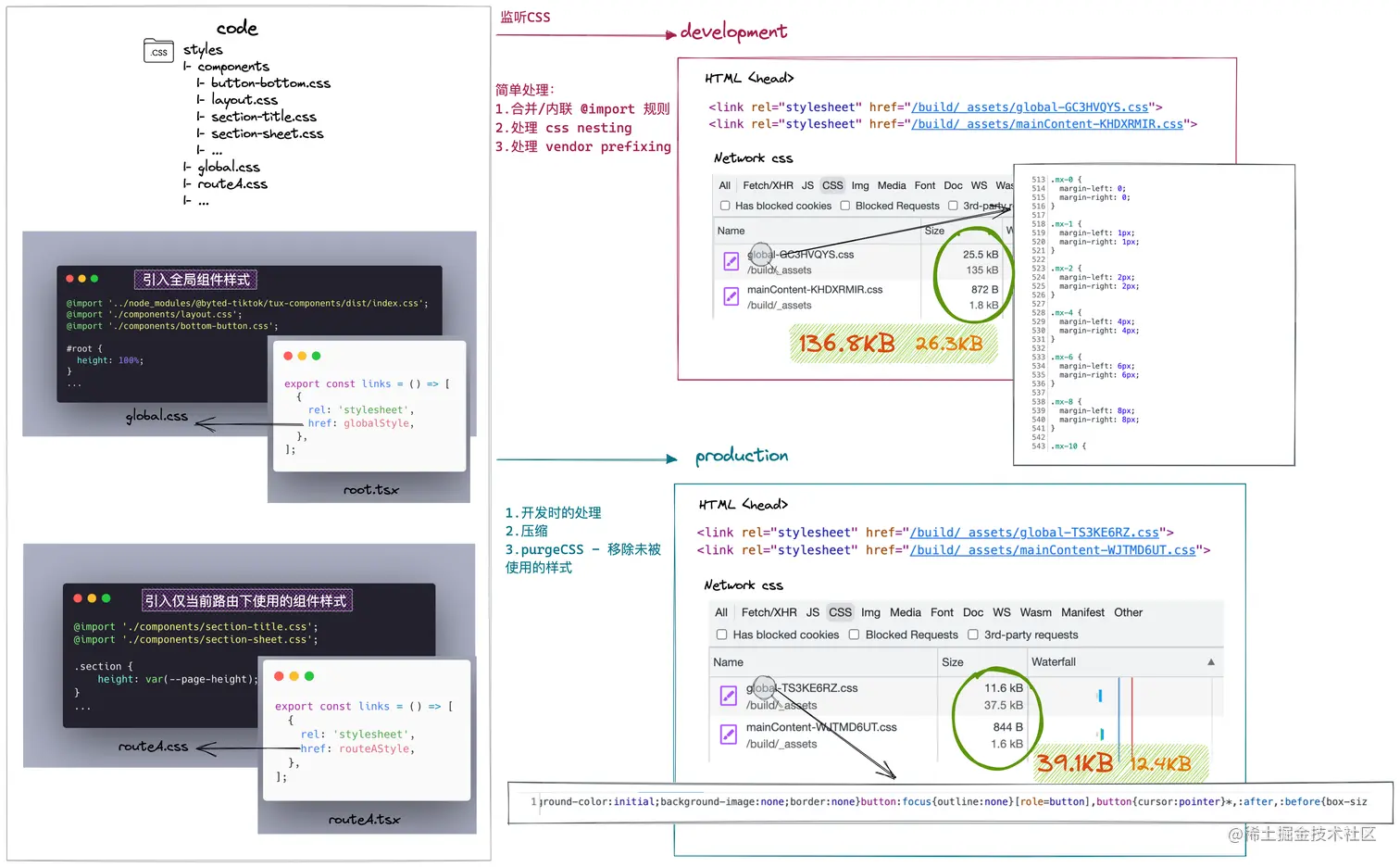The image size is (1400, 867).
Task: Click button-bottom.css in the styles tree
Action: click(x=270, y=83)
